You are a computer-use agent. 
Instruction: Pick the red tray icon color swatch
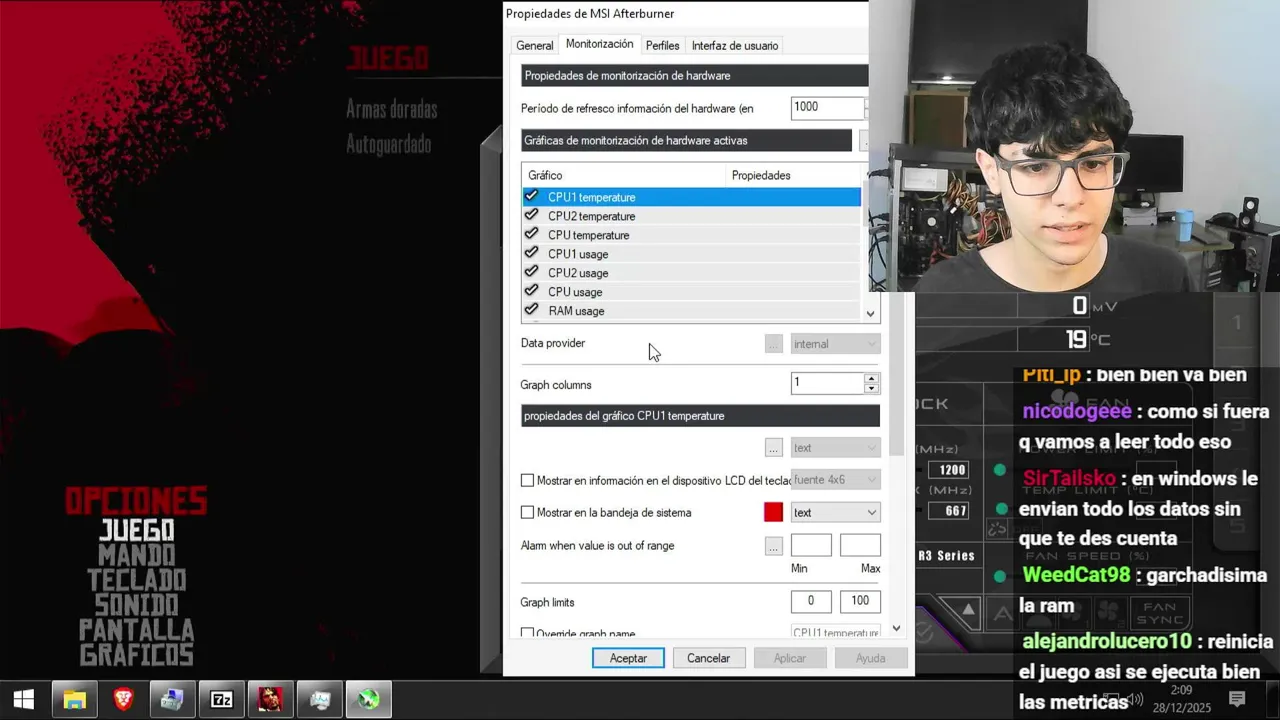pyautogui.click(x=773, y=512)
